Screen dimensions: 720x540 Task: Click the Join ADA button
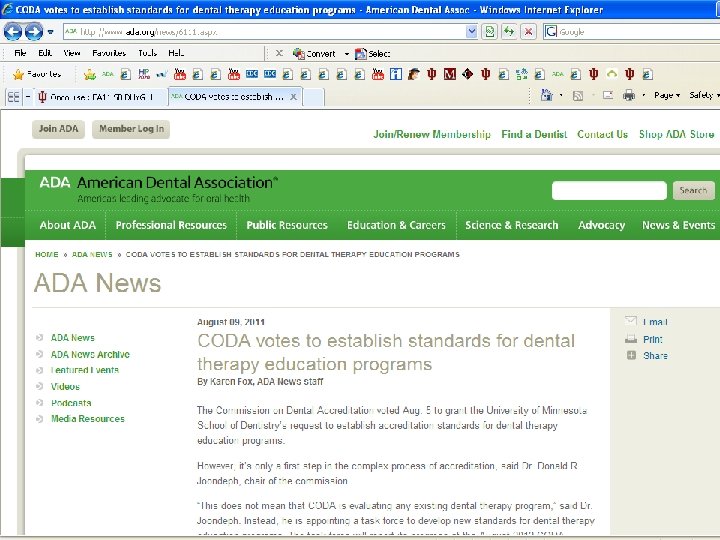pos(58,129)
